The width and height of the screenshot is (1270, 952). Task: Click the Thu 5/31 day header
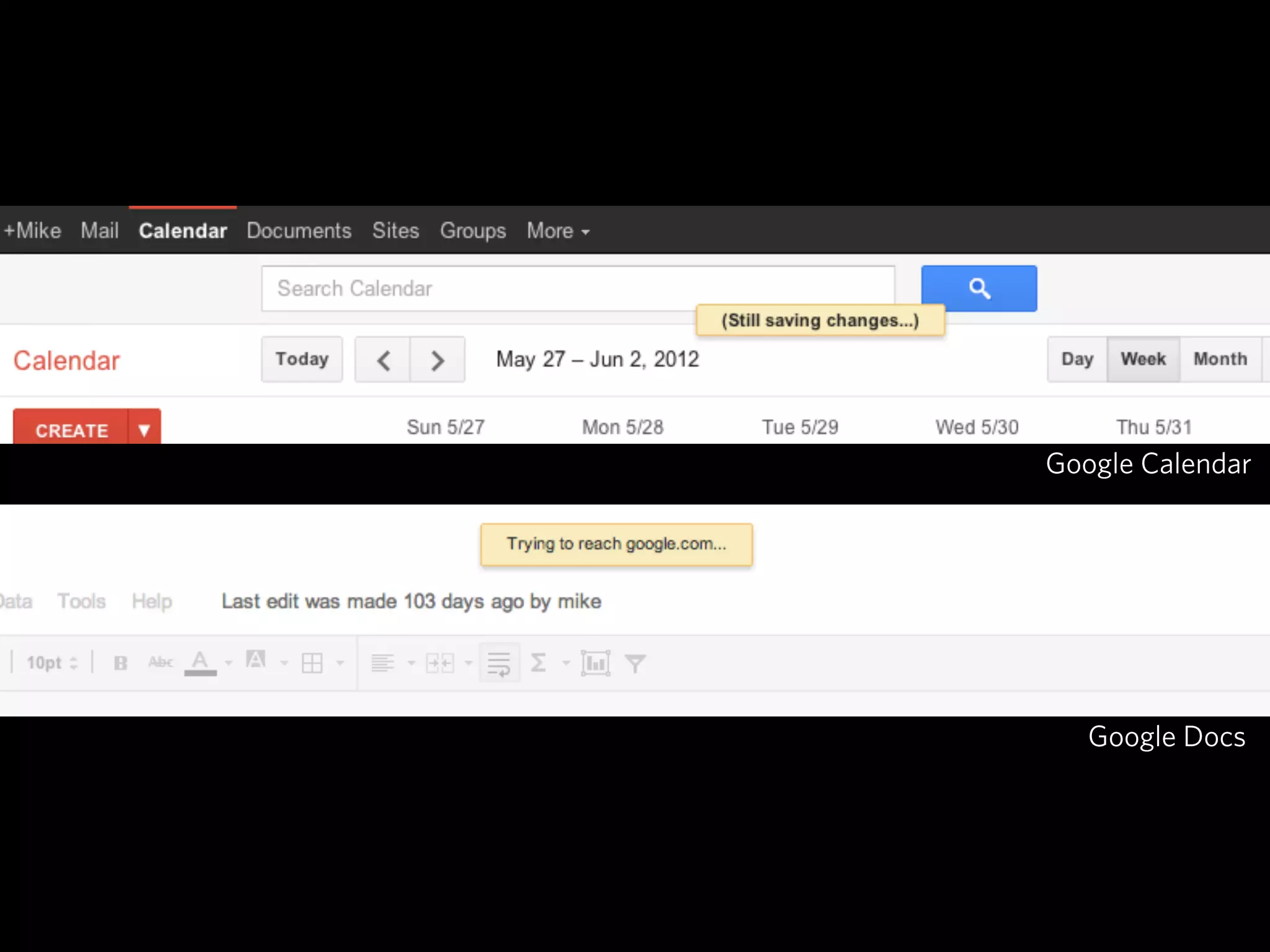(1154, 427)
